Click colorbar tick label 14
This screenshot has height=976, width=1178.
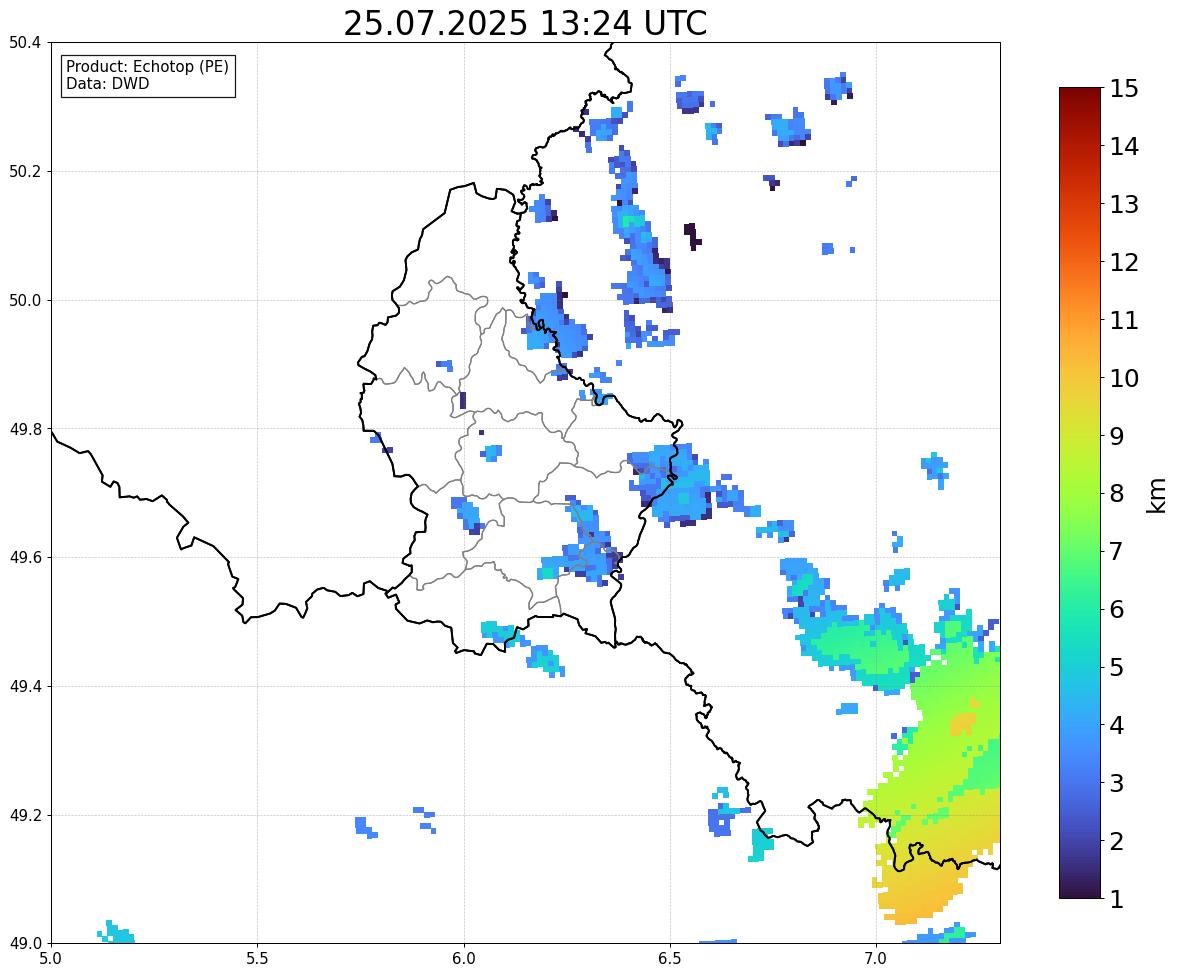pyautogui.click(x=1124, y=147)
